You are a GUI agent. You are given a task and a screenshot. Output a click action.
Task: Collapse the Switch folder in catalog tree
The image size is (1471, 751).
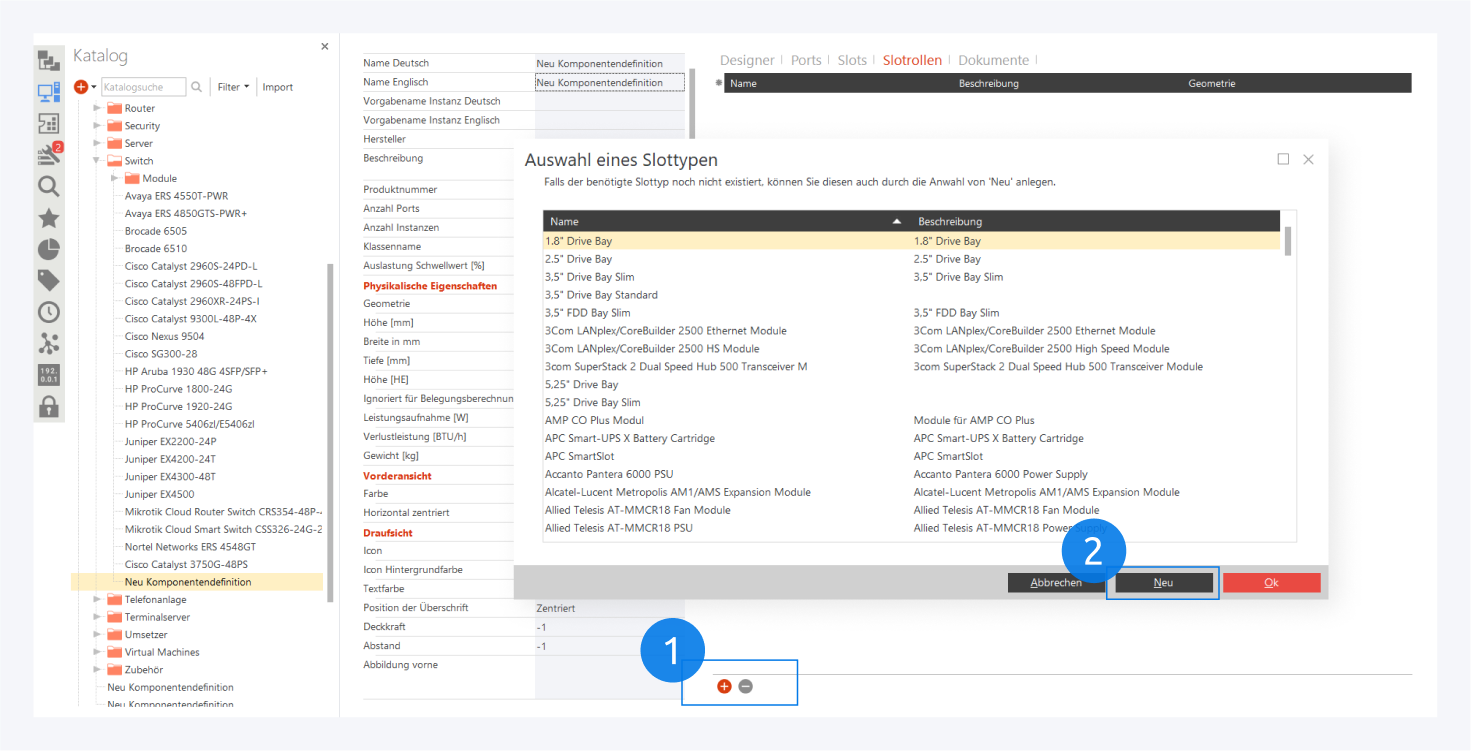point(97,161)
